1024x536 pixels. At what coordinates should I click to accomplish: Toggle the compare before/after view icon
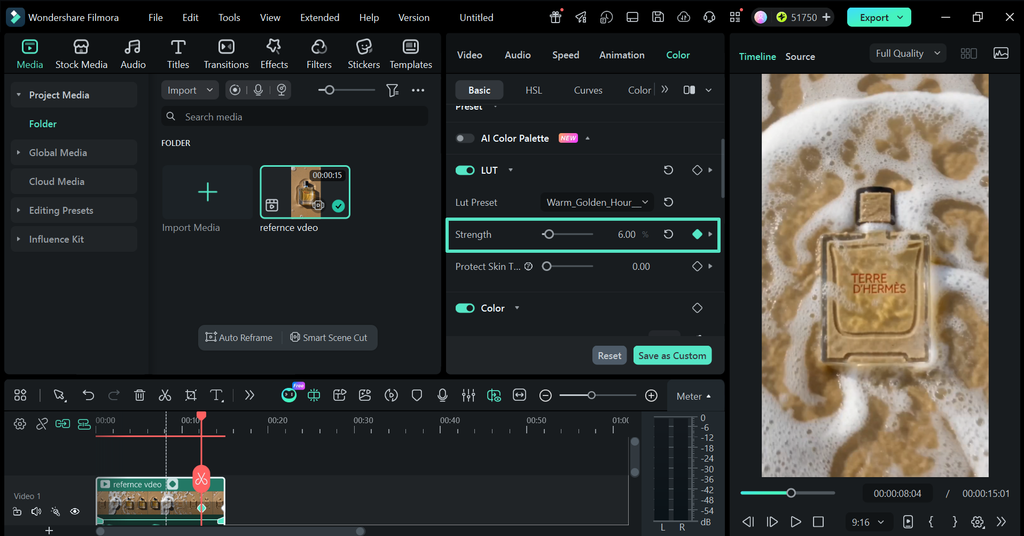tap(689, 90)
